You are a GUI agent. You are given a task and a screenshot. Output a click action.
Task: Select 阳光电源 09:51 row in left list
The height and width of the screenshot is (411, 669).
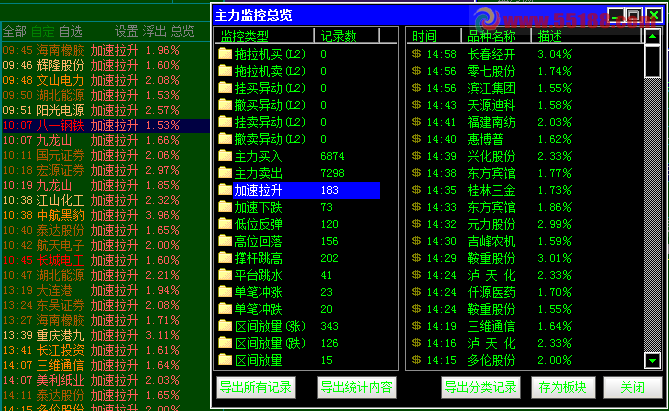point(105,110)
